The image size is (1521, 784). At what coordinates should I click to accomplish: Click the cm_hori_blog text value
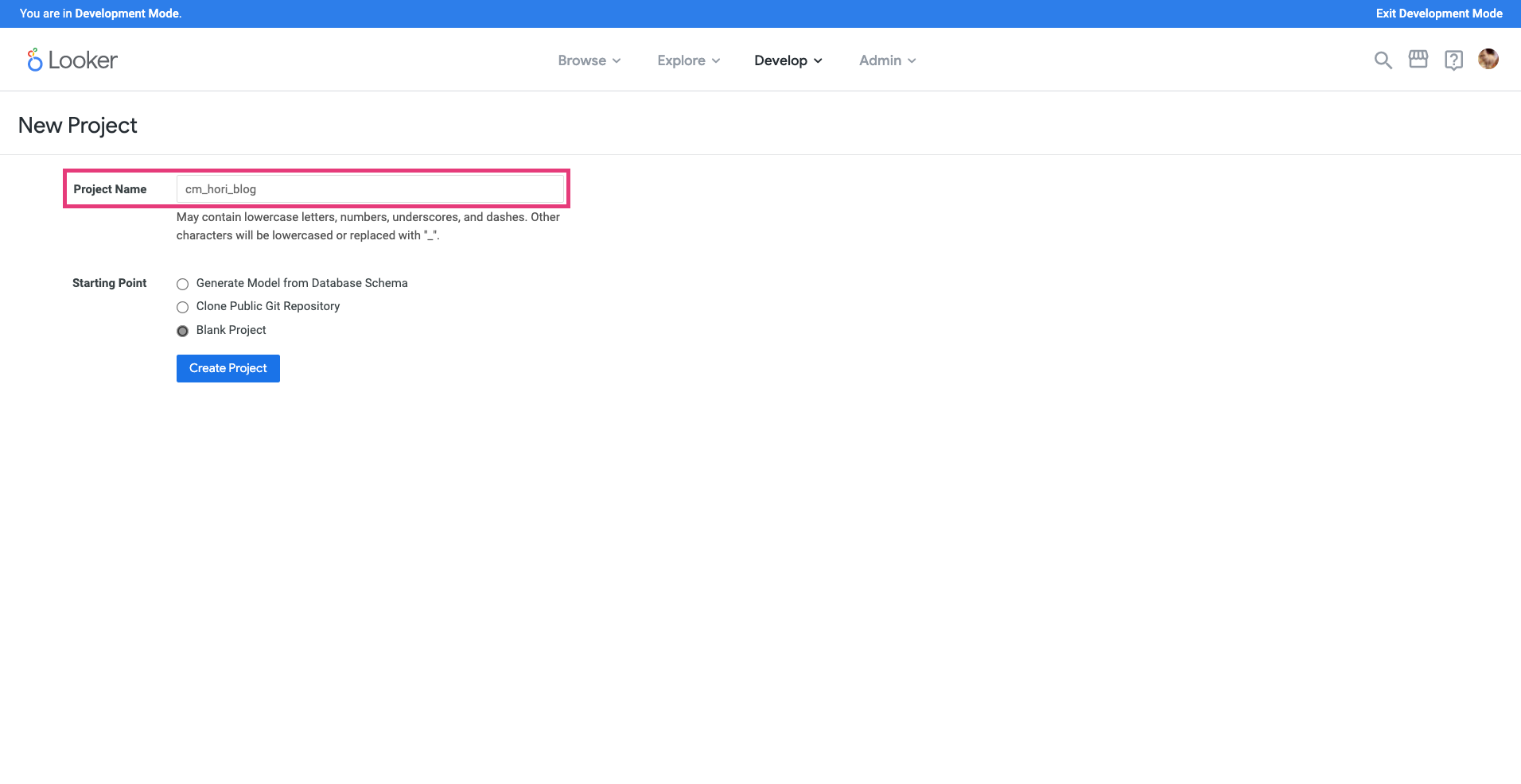pyautogui.click(x=220, y=188)
